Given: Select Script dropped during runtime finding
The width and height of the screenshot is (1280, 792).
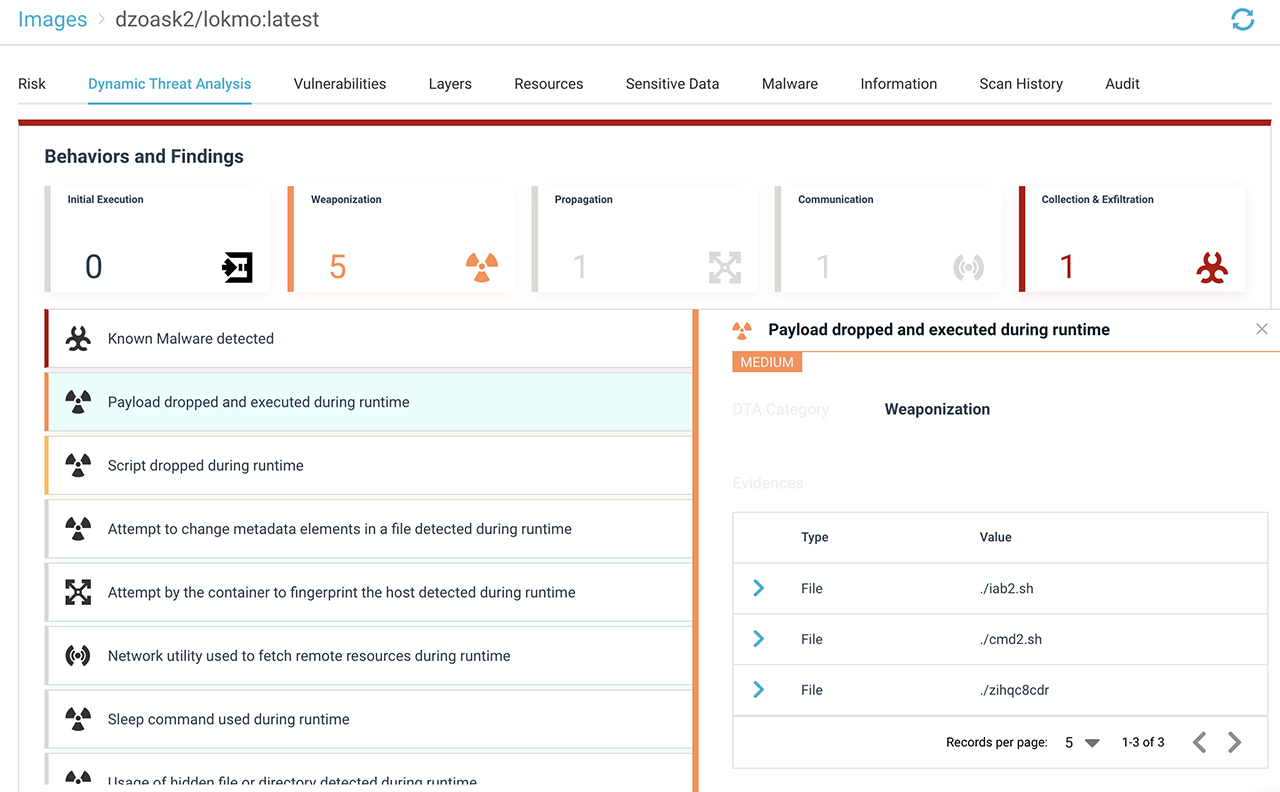Looking at the screenshot, I should (369, 465).
